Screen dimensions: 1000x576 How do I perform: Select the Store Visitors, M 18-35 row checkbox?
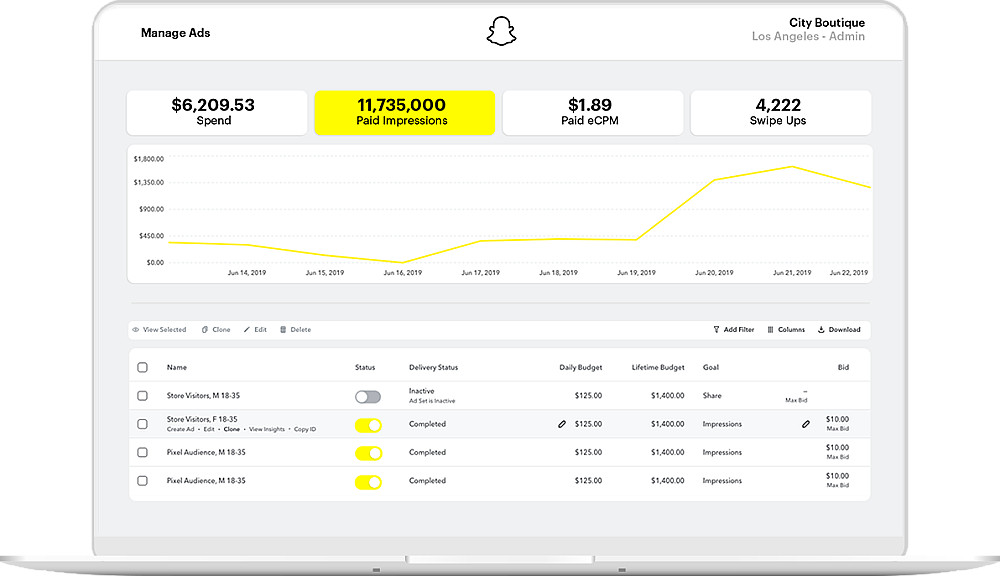(x=142, y=396)
